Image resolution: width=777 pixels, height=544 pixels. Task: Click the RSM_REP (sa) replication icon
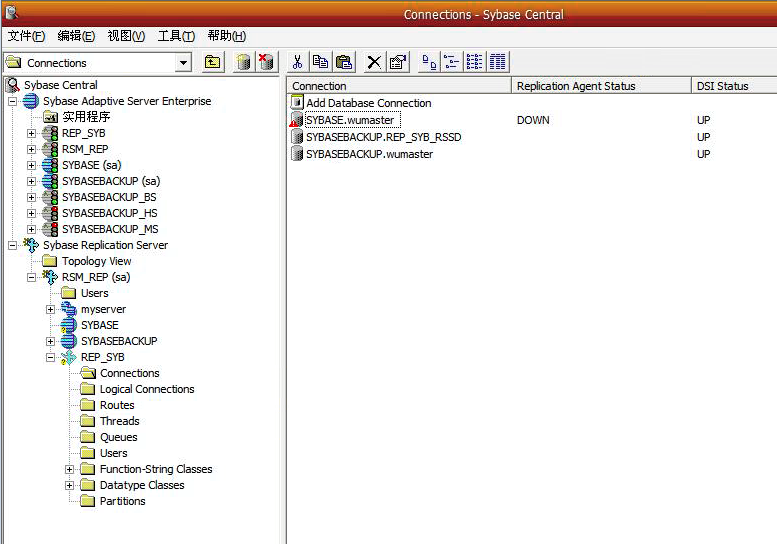[50, 277]
